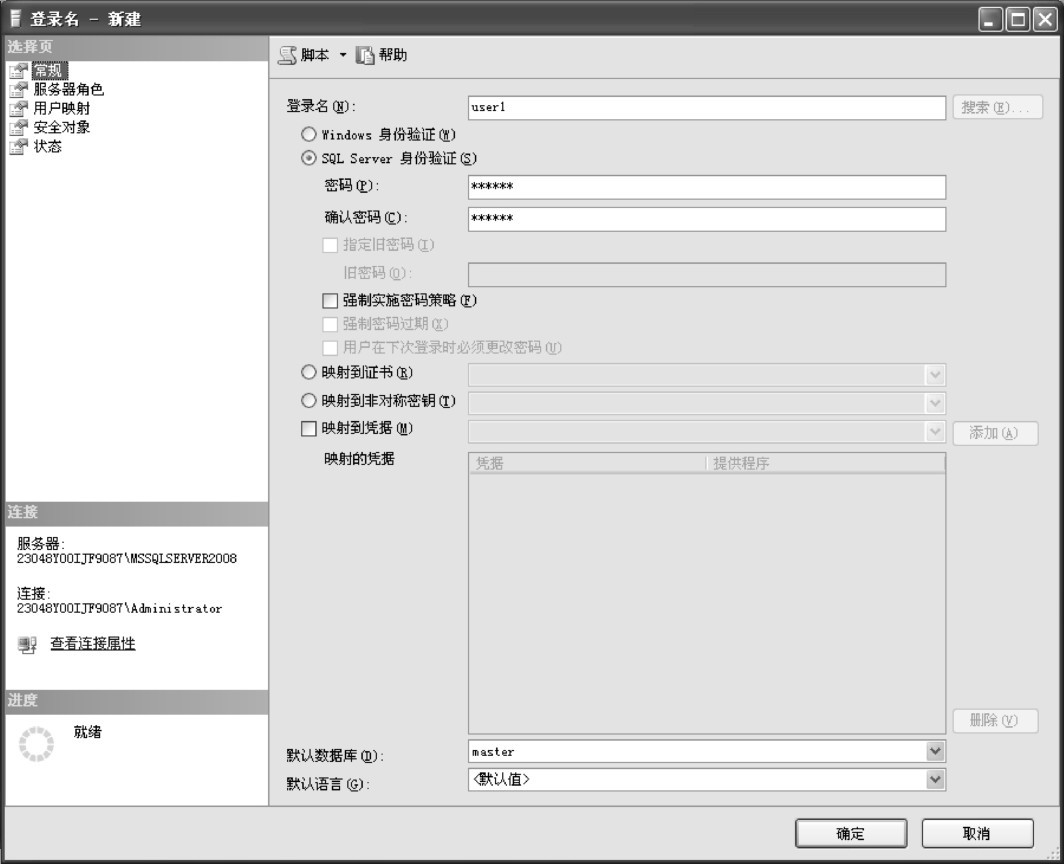Screen dimensions: 1064x864
Task: Maximize the 登录名 - 新建 window
Action: click(x=1017, y=19)
